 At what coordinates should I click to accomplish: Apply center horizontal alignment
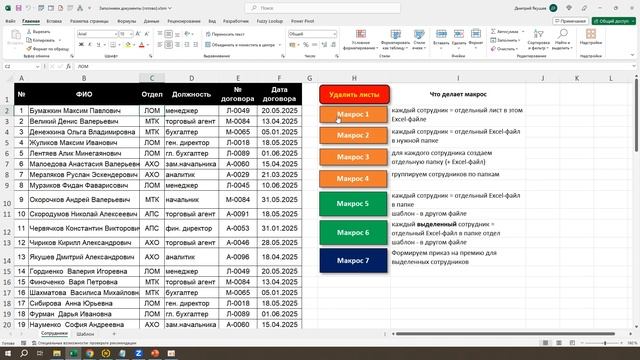(169, 44)
